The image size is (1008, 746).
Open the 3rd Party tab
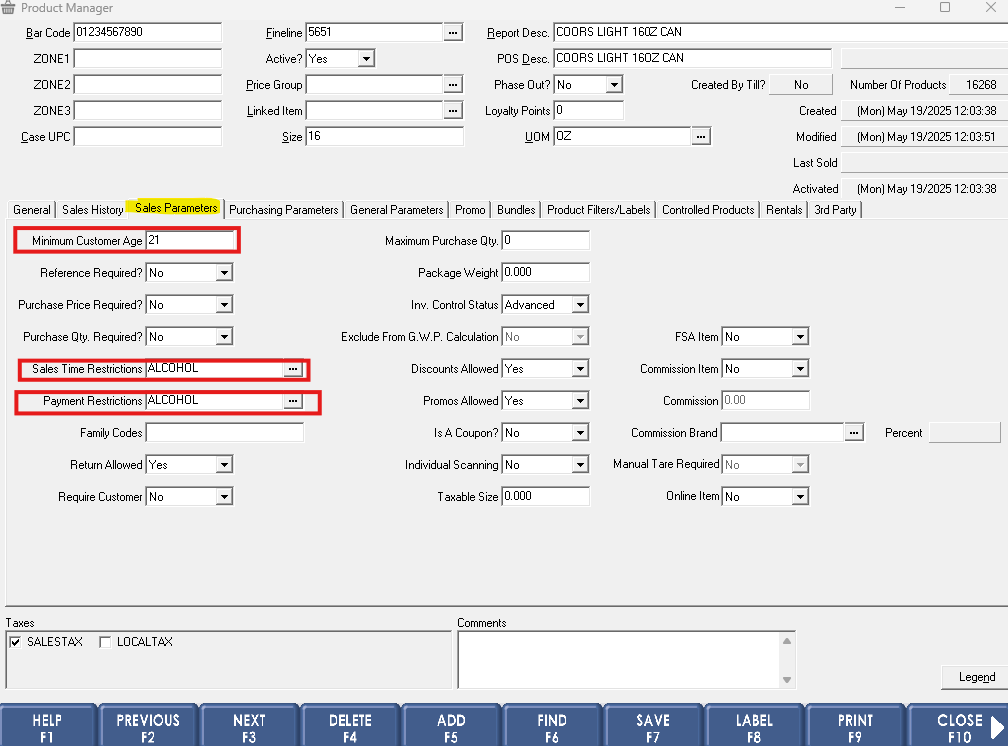click(x=835, y=210)
